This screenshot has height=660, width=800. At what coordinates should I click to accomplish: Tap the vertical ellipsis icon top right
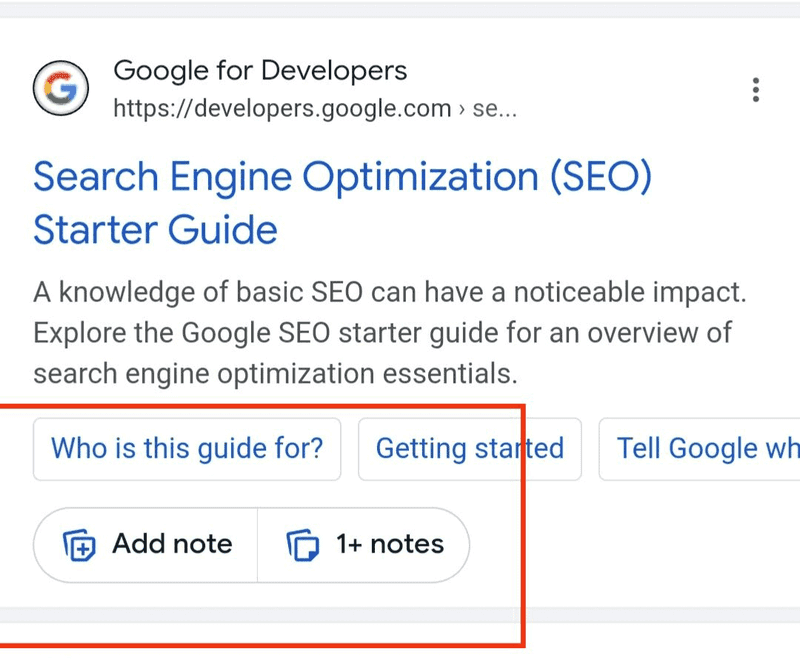(755, 88)
